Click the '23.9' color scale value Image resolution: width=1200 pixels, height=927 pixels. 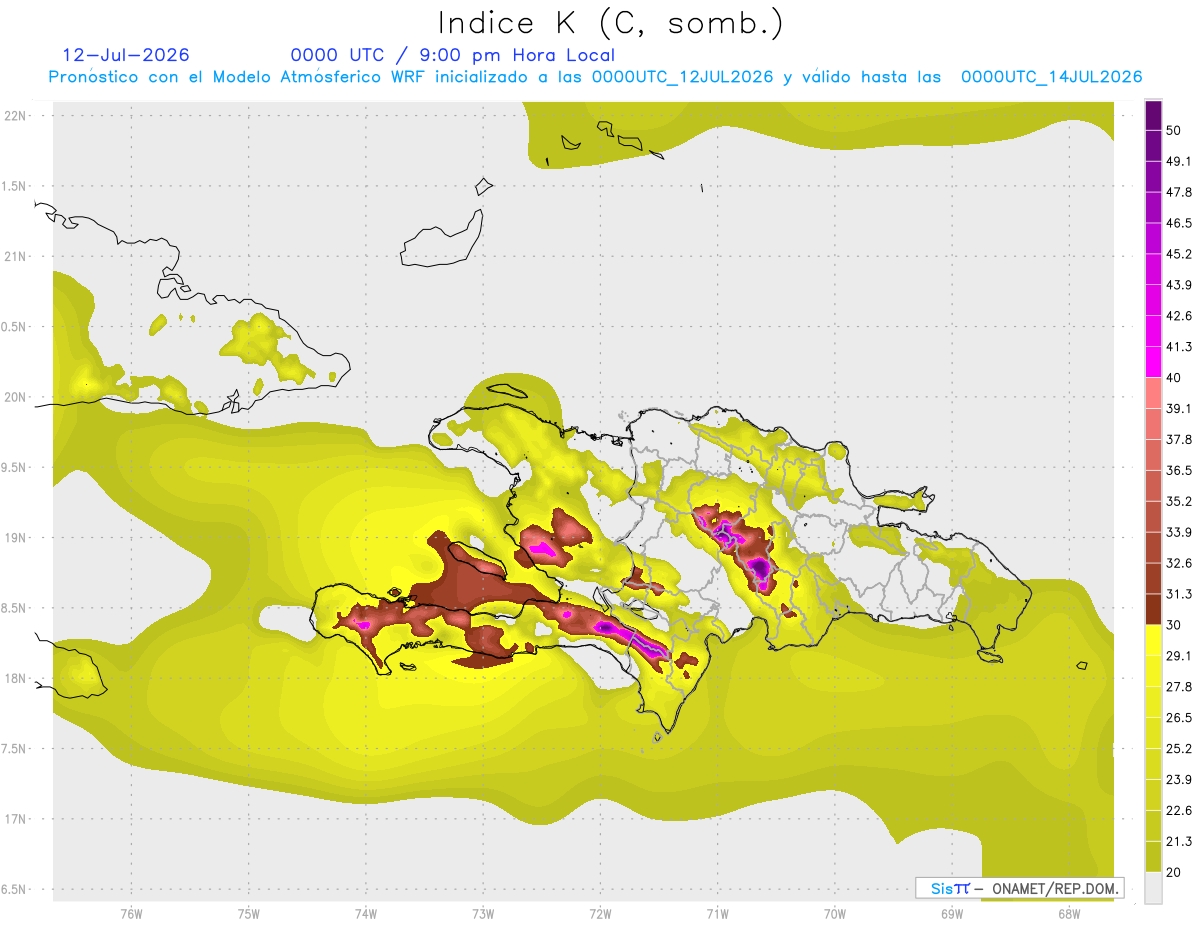pos(1179,779)
